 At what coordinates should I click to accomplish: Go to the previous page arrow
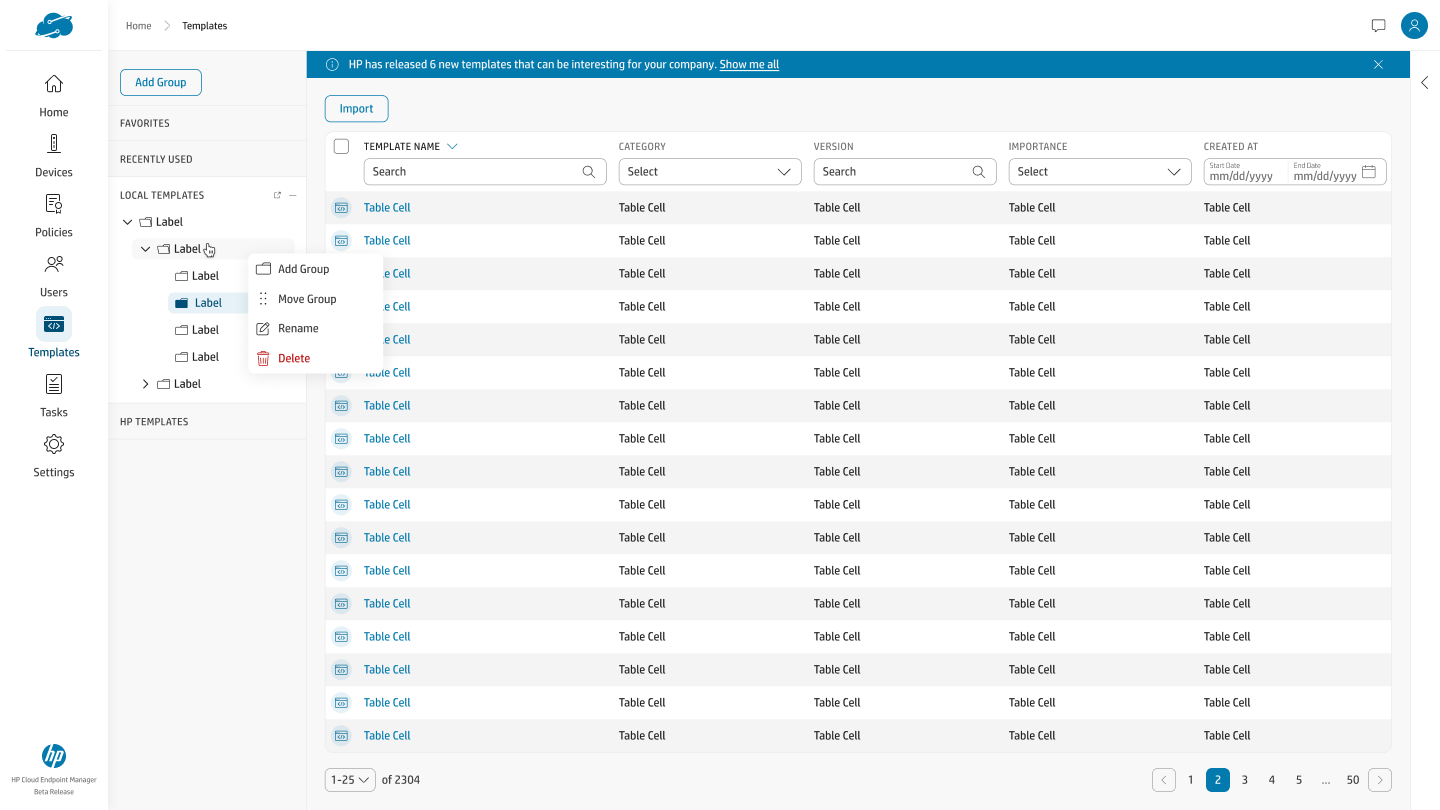coord(1164,780)
